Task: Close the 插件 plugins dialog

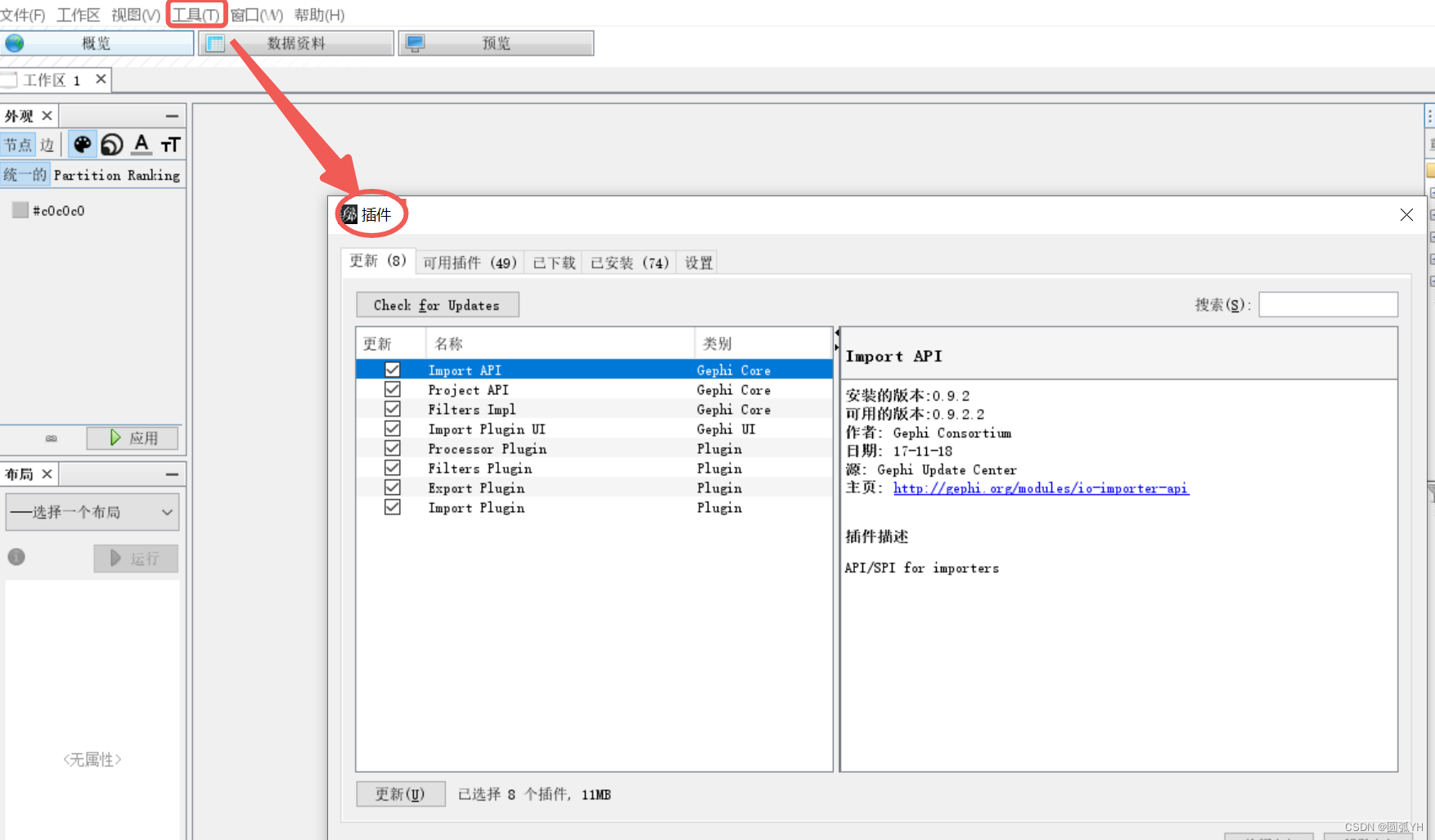Action: 1406,214
